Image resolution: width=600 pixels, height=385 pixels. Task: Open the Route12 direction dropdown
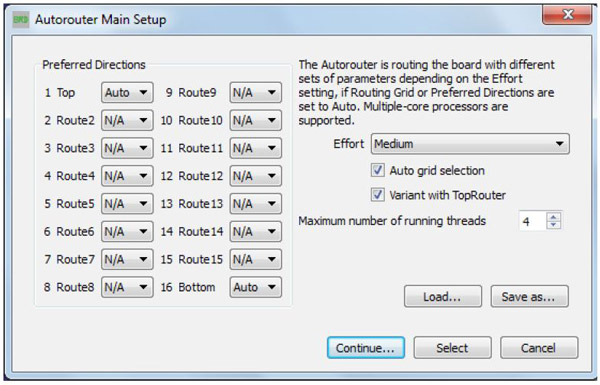pos(256,176)
